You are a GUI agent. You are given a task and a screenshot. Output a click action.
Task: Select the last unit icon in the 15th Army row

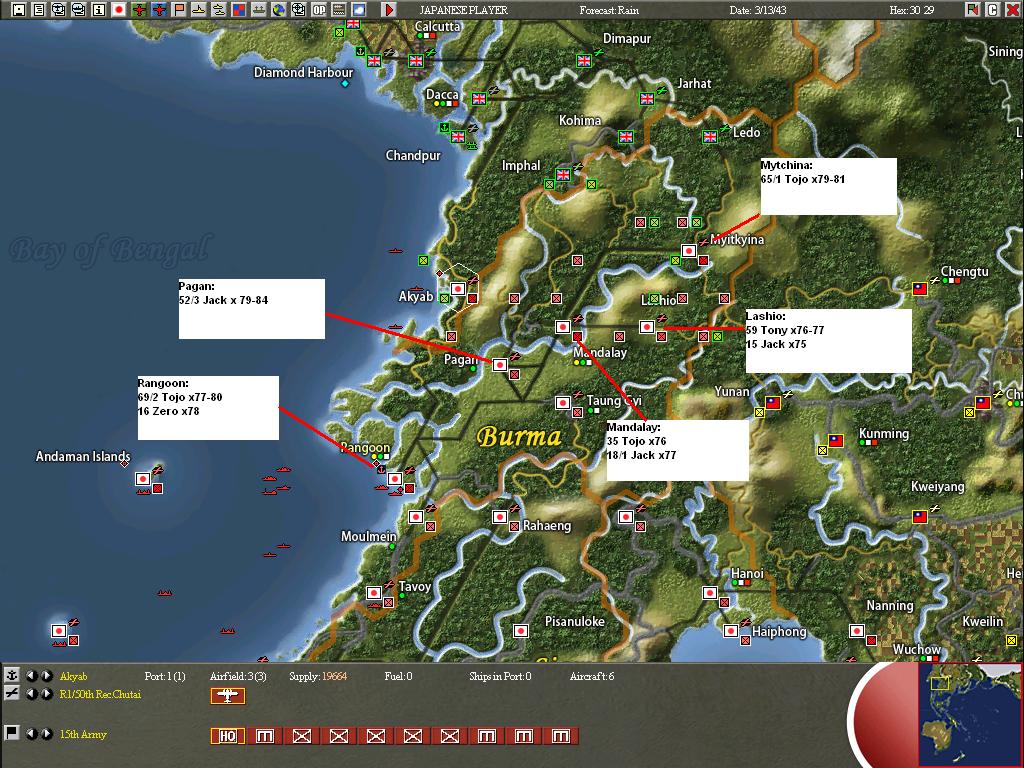[x=561, y=737]
